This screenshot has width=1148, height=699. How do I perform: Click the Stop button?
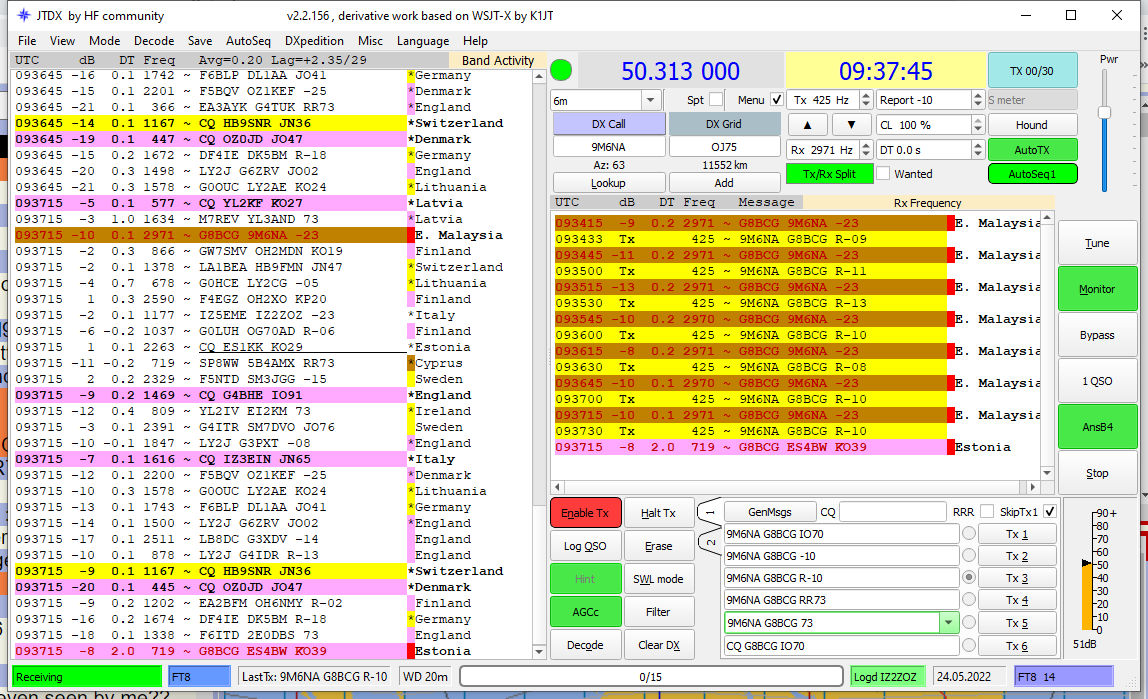tap(1097, 474)
